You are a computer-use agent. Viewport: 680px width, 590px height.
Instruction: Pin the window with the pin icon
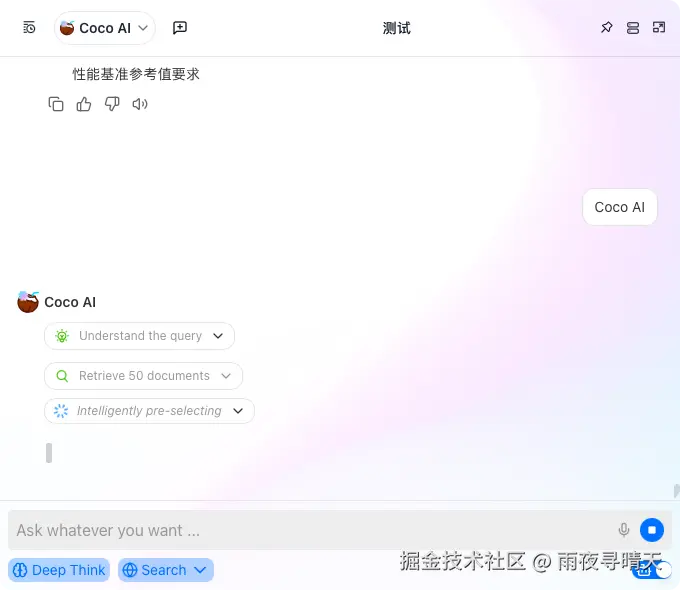coord(606,28)
